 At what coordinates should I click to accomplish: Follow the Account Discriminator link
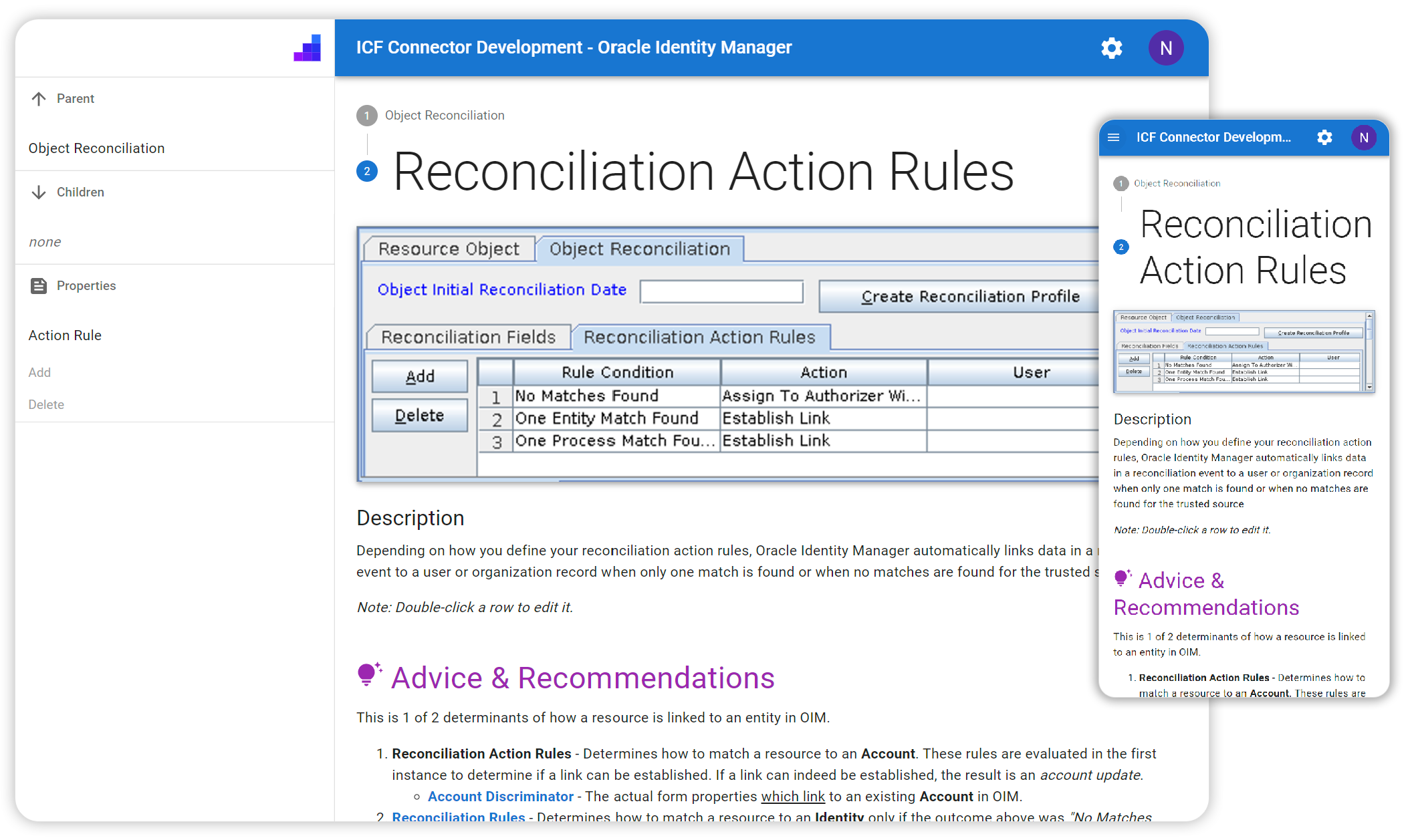click(x=500, y=797)
